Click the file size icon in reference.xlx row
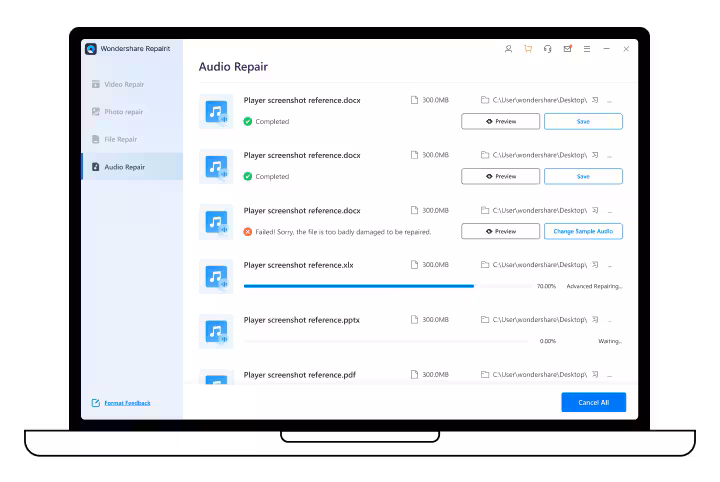 414,265
